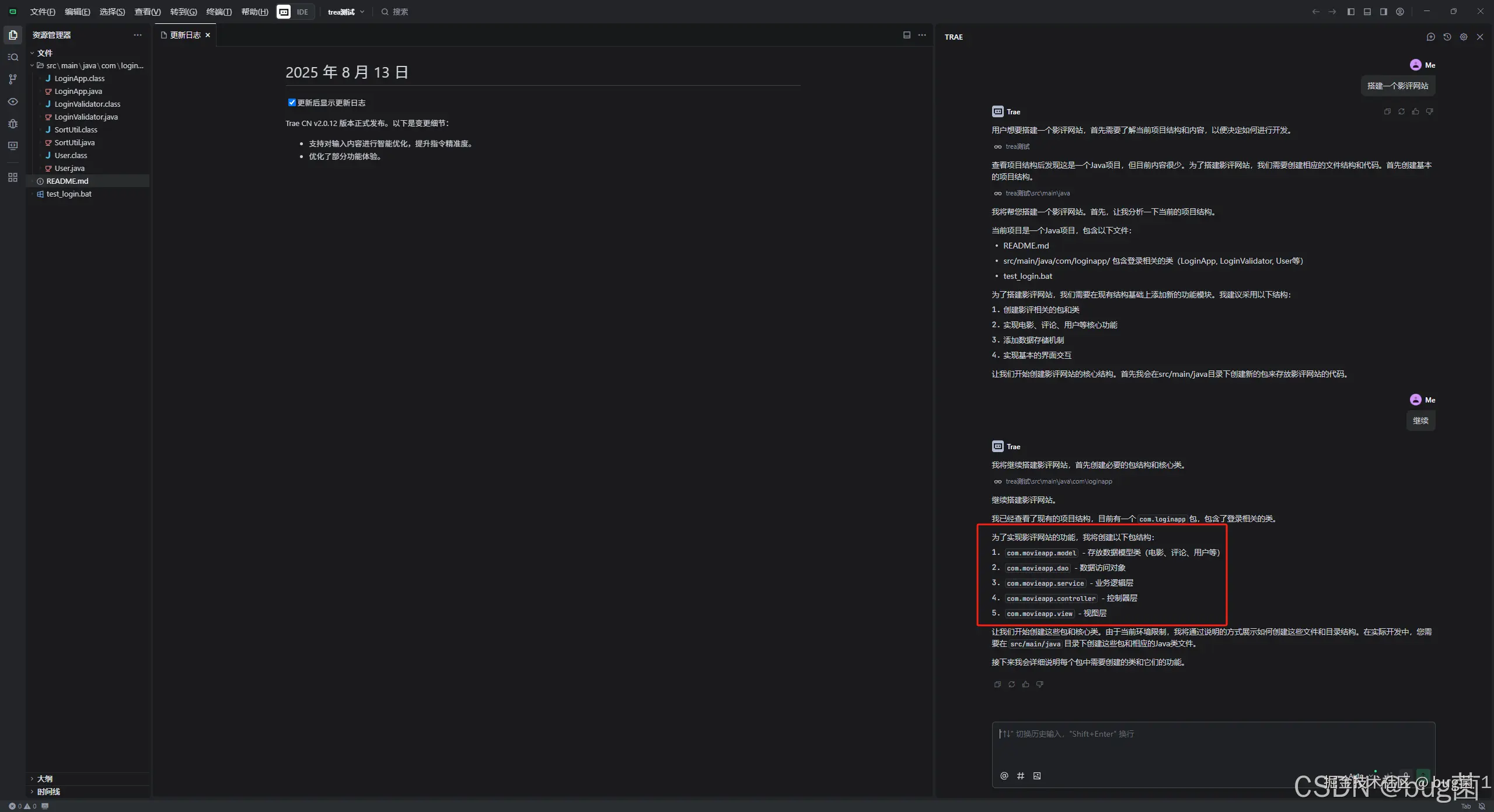Expand the 时间线 timeline section
Viewport: 1494px width, 812px height.
[x=48, y=792]
